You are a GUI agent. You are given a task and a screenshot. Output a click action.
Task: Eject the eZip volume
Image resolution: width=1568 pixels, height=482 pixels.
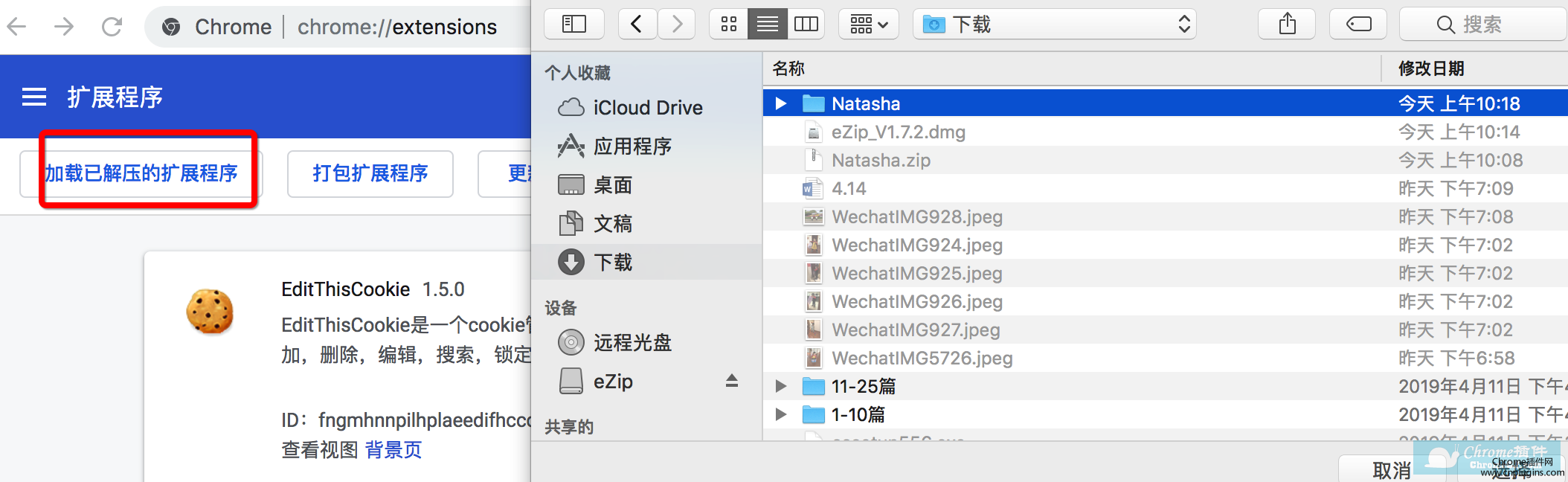point(732,381)
